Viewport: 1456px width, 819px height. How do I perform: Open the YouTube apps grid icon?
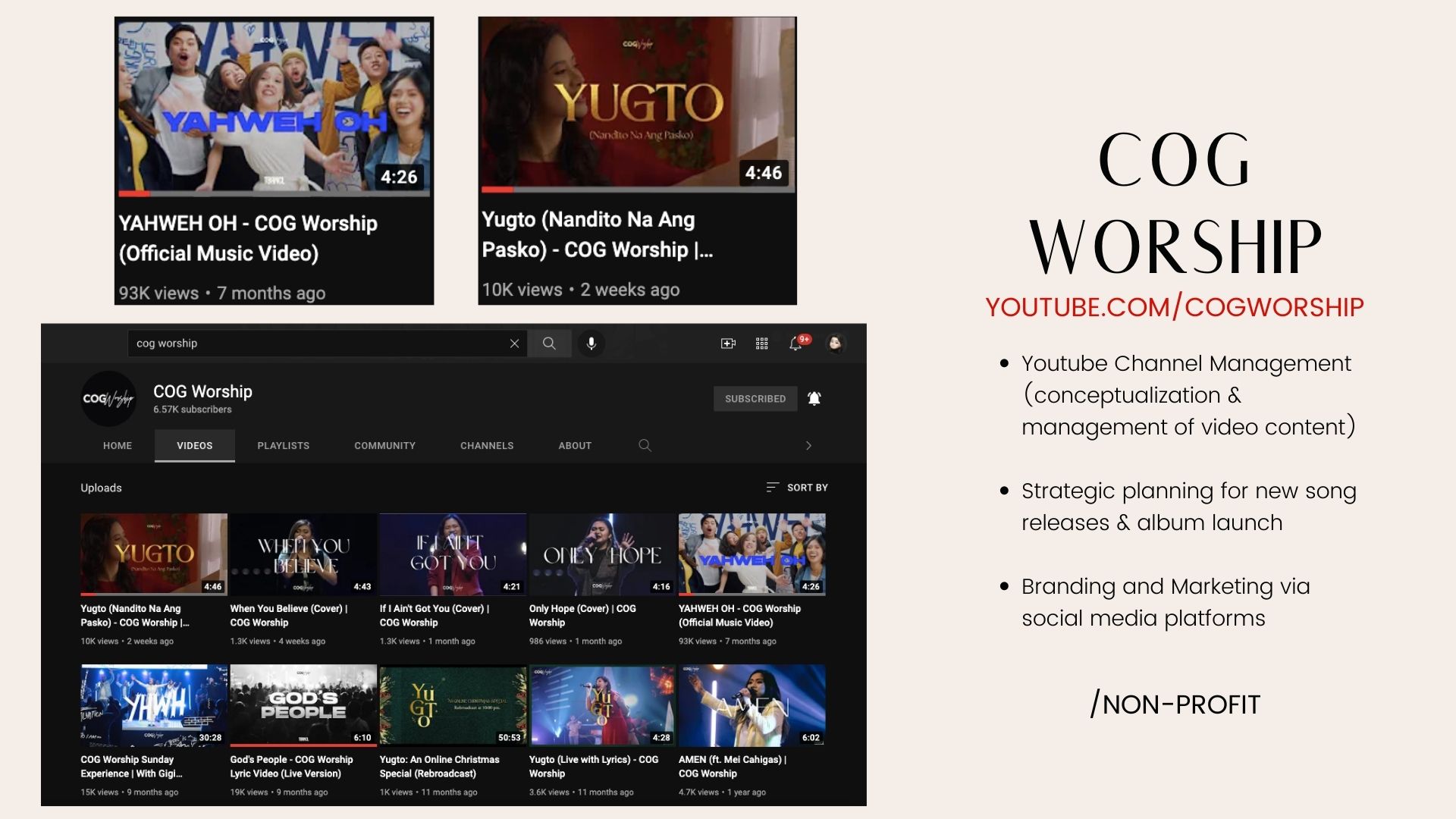click(x=762, y=344)
